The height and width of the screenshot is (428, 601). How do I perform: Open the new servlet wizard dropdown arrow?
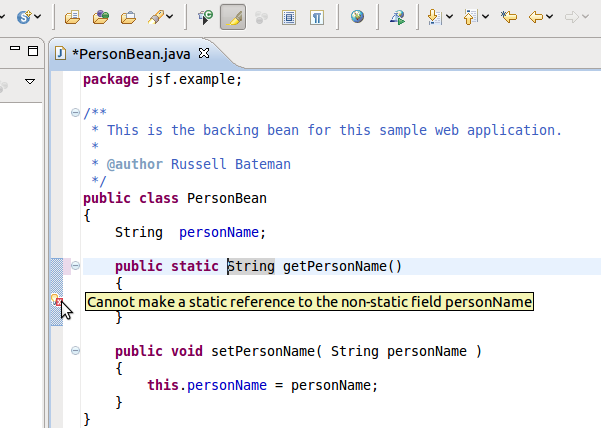pyautogui.click(x=38, y=17)
